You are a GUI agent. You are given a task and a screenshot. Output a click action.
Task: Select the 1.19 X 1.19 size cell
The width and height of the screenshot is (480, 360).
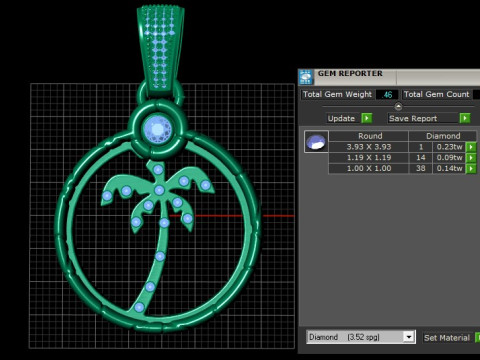click(x=369, y=158)
